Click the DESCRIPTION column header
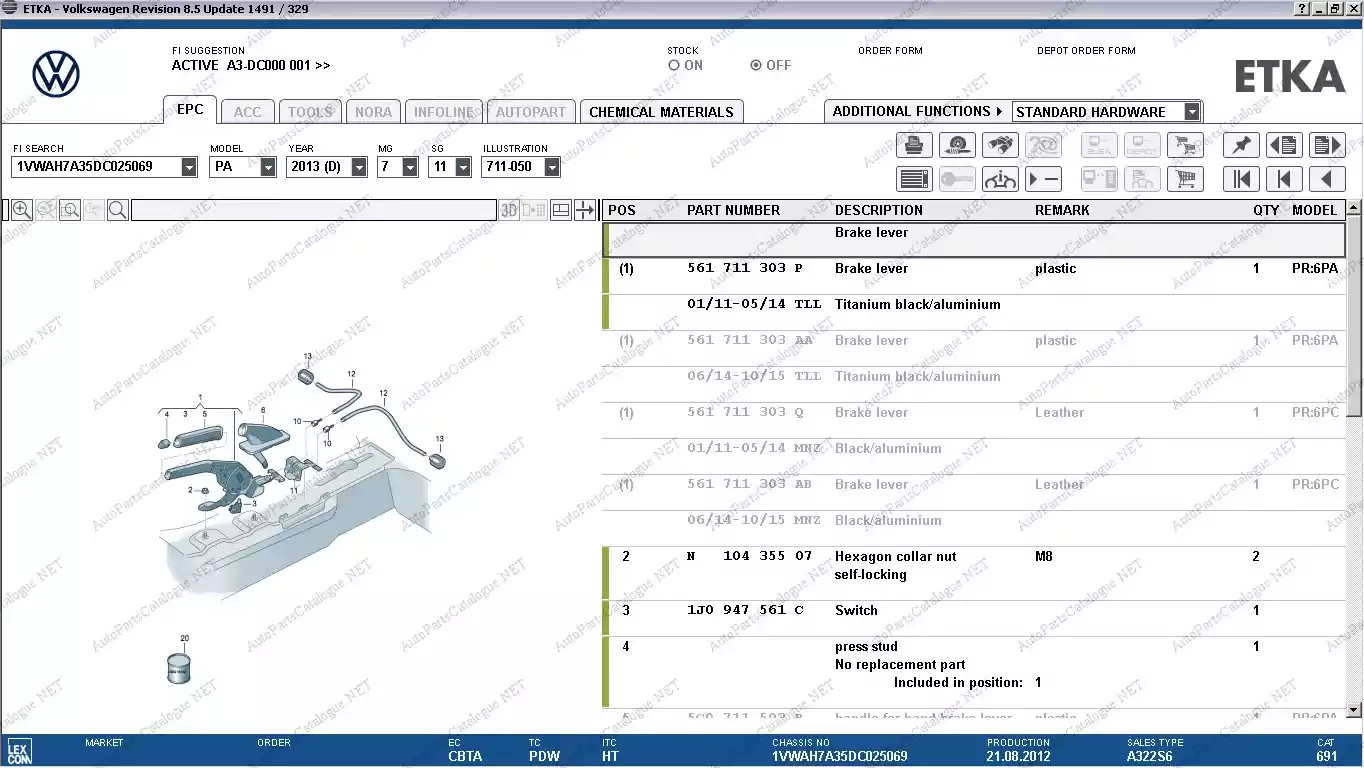Viewport: 1364px width, 768px height. point(879,210)
